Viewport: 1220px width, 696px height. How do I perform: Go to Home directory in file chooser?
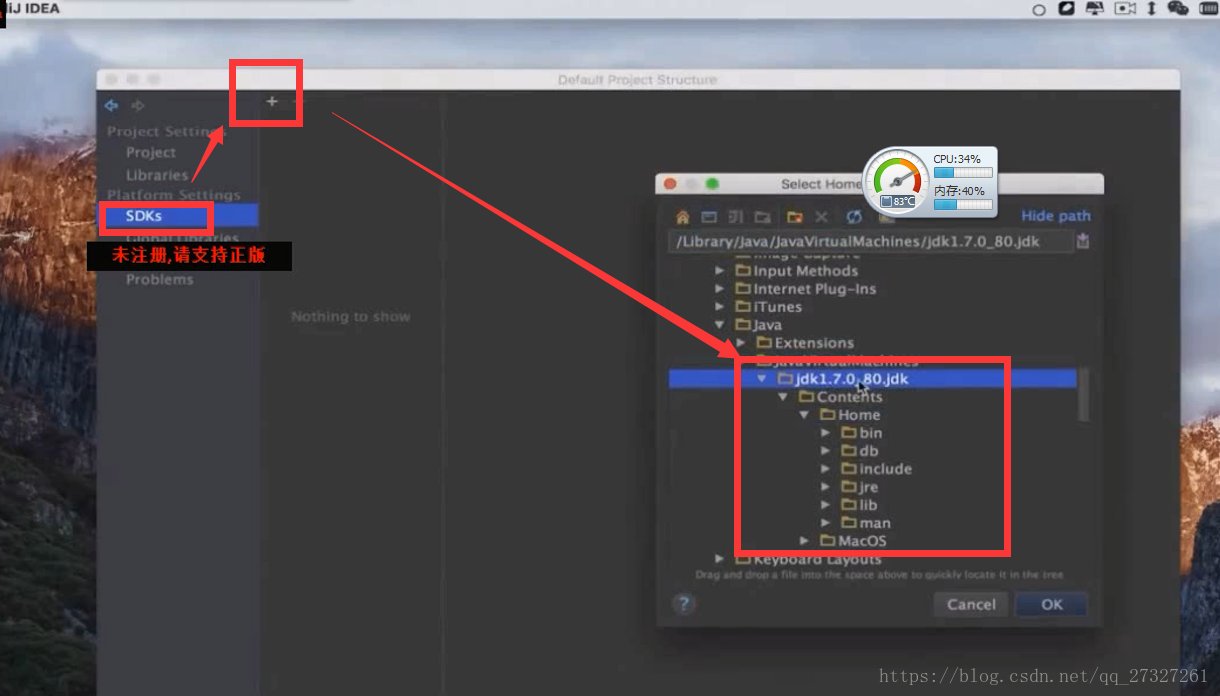[682, 217]
